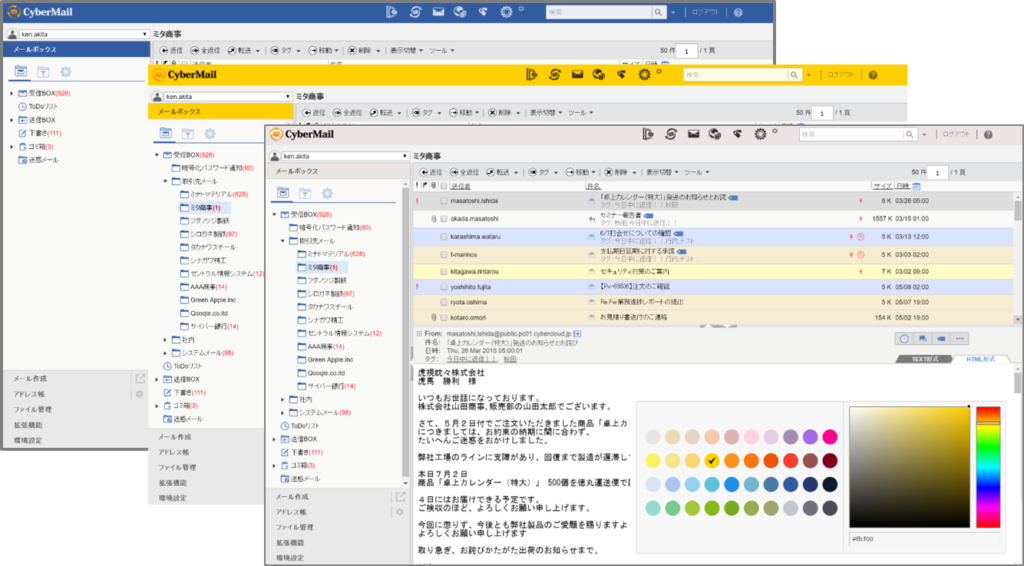Viewport: 1024px width, 566px height.
Task: Click help question mark in front window
Action: (x=988, y=134)
